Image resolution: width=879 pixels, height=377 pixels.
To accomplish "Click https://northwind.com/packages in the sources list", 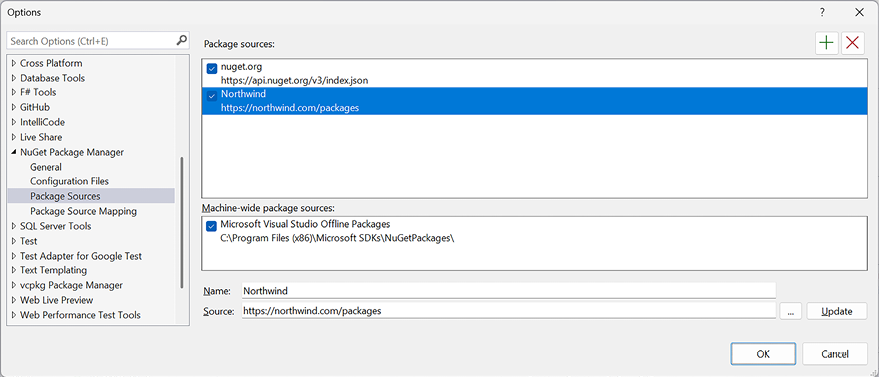I will tap(290, 108).
